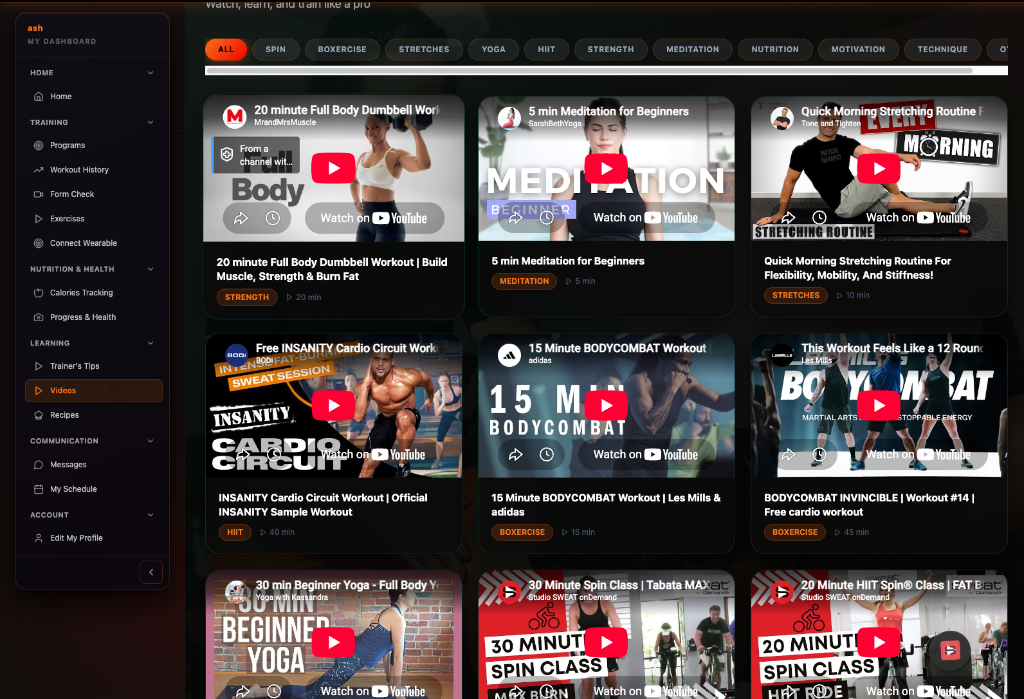Select Videos in the sidebar
This screenshot has width=1024, height=699.
pyautogui.click(x=93, y=391)
